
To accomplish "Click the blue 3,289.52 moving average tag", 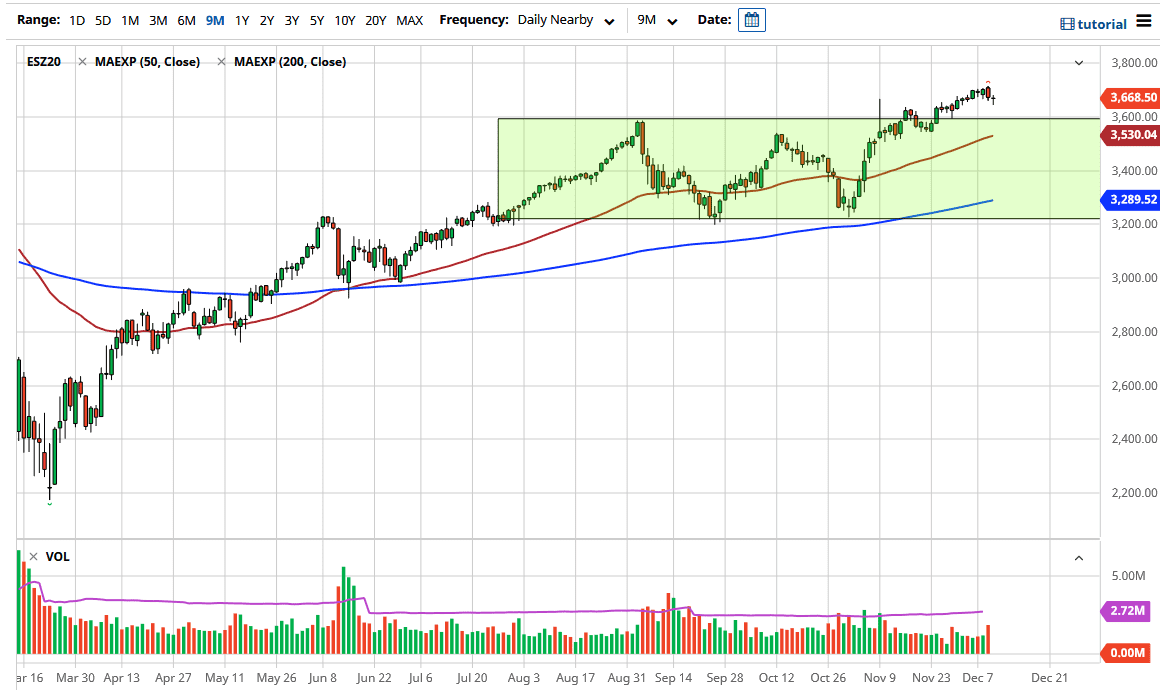I will pos(1133,200).
